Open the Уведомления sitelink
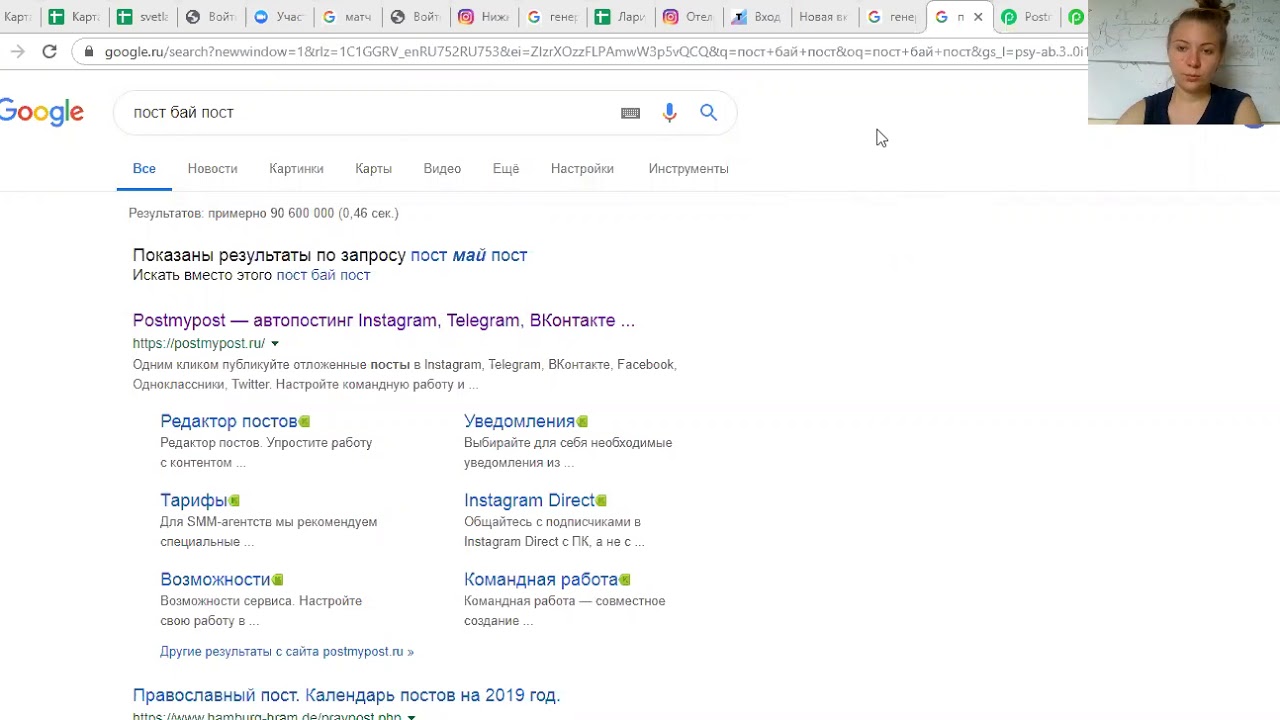 click(x=519, y=421)
